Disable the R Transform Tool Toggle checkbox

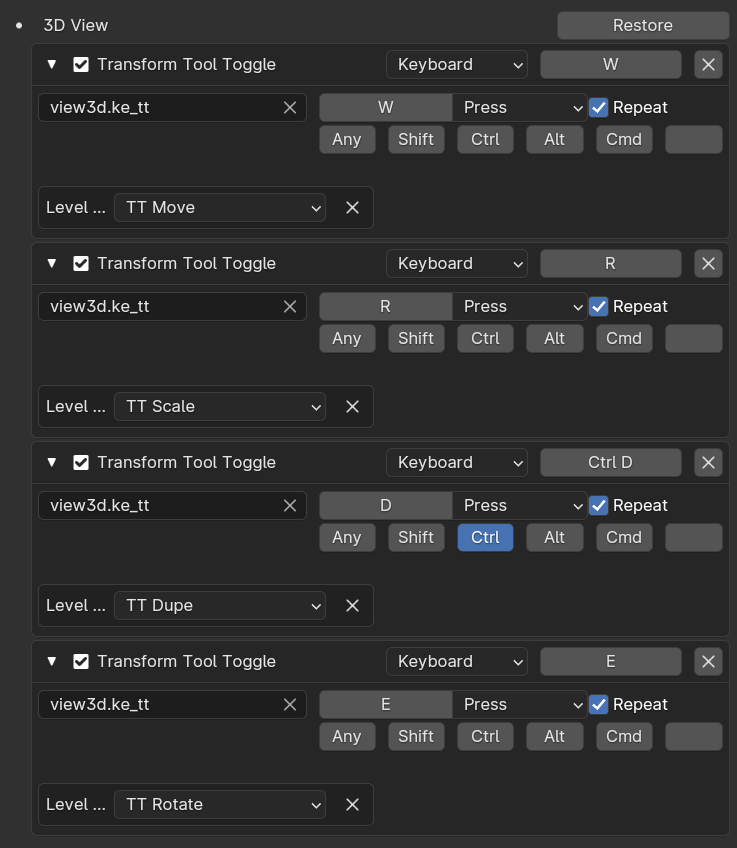tap(81, 263)
